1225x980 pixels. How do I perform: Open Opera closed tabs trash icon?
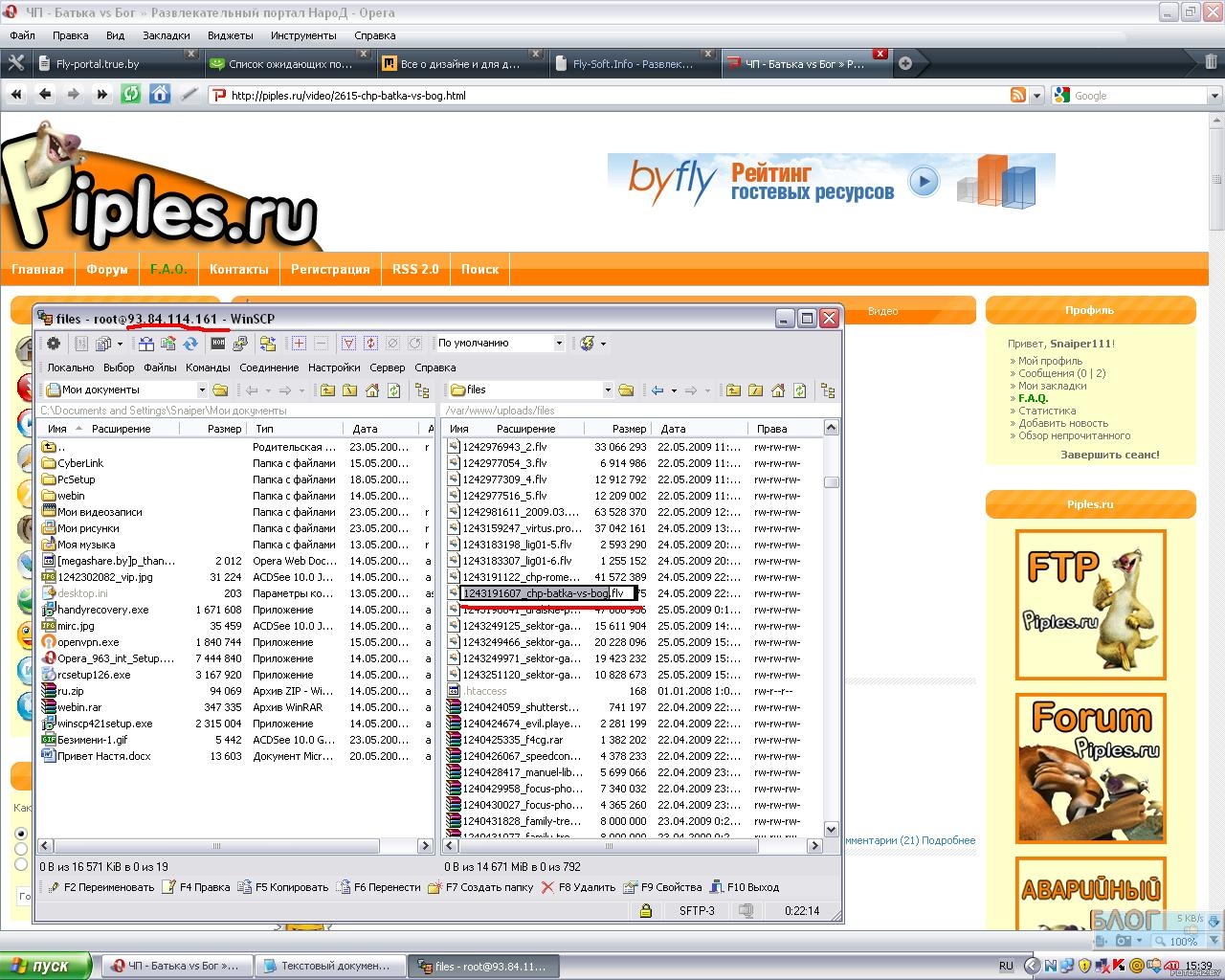tap(1211, 63)
